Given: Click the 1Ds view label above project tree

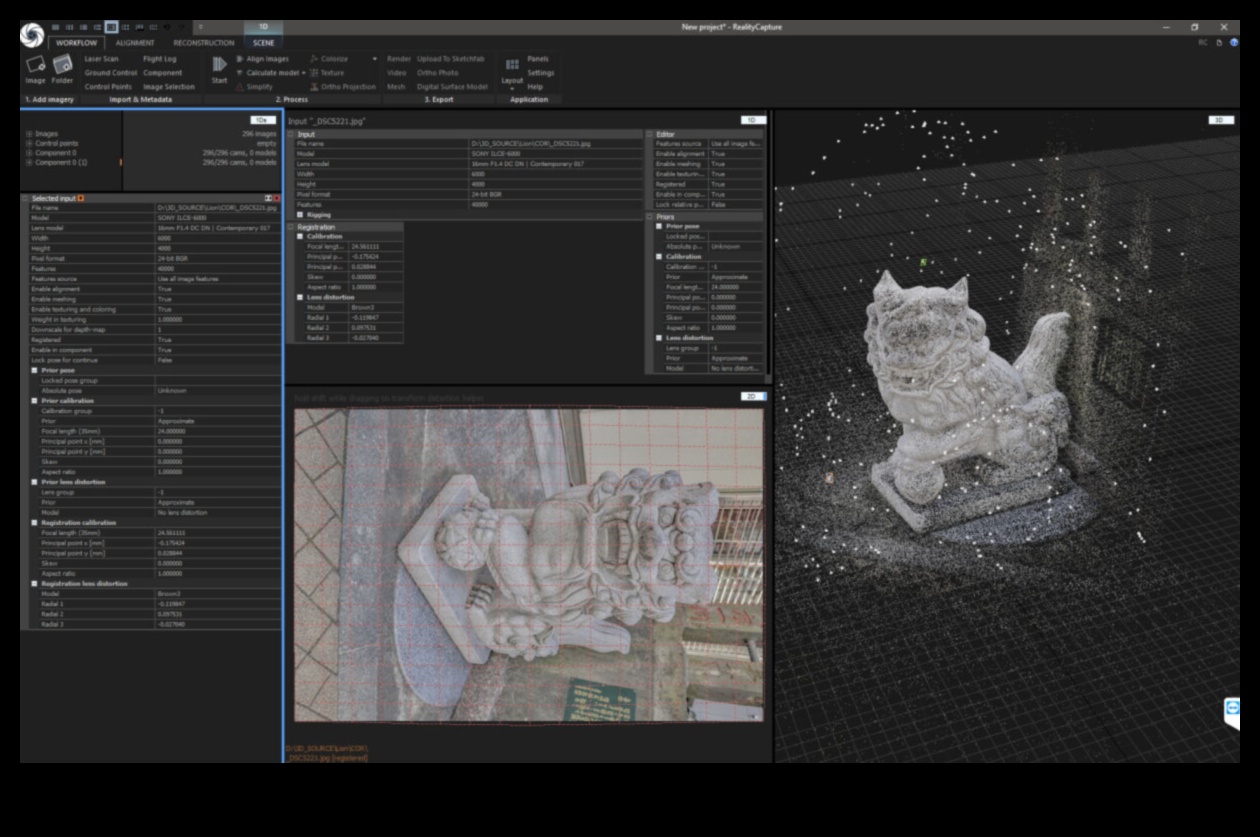Looking at the screenshot, I should [262, 120].
